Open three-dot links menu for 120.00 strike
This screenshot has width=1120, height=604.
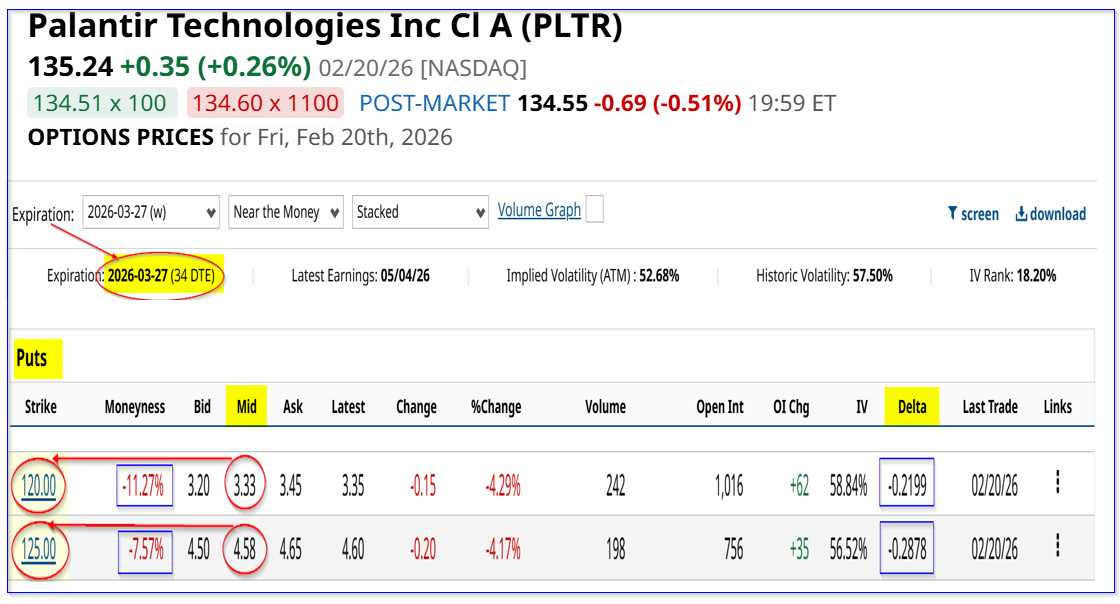[x=1057, y=483]
